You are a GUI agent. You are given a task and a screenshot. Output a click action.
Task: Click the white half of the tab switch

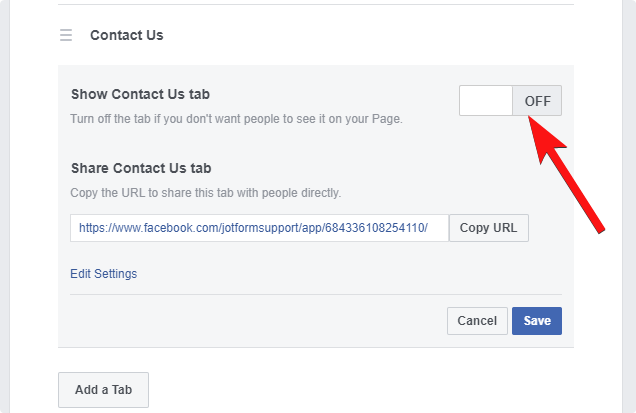[486, 101]
